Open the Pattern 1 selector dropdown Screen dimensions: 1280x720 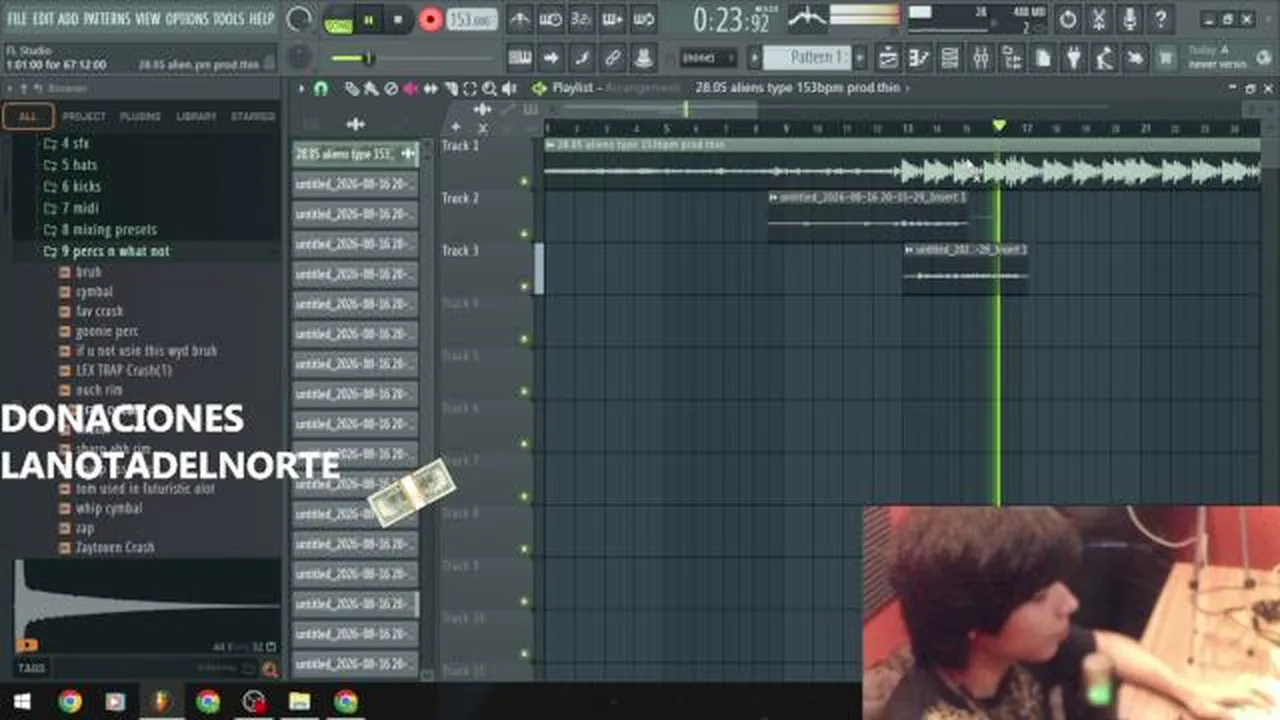[x=808, y=58]
